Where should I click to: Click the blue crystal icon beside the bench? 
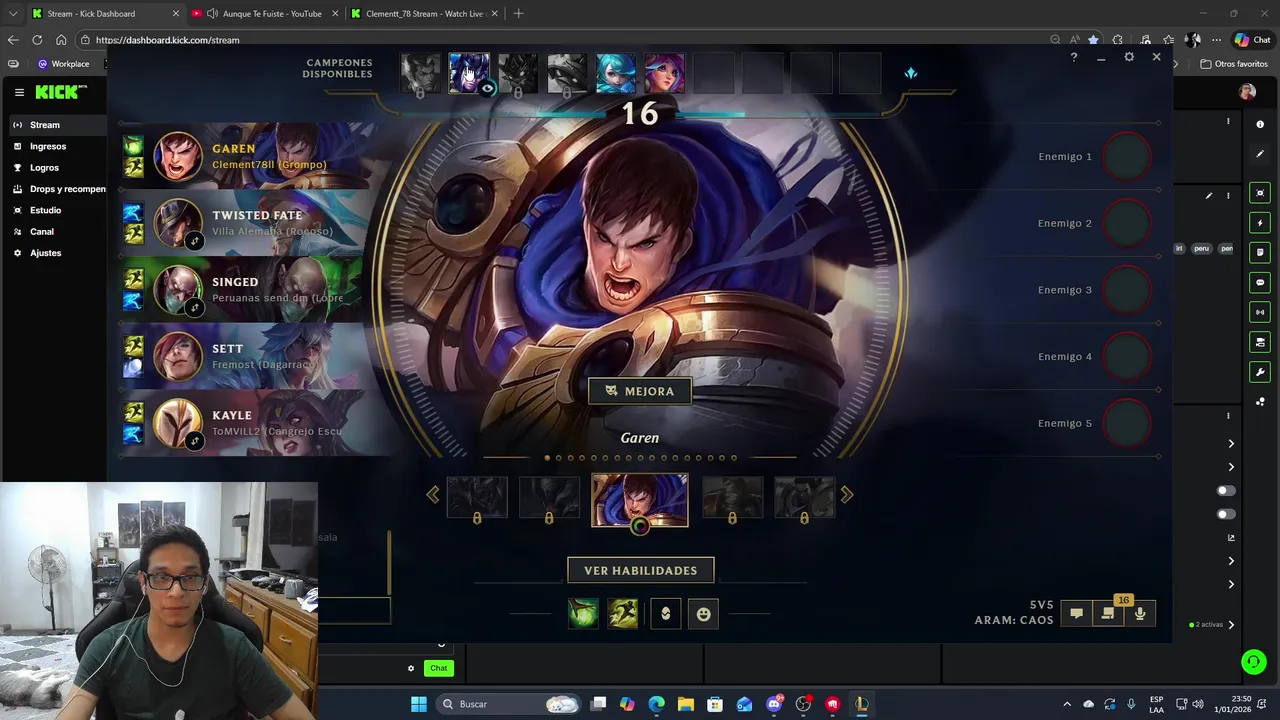pos(910,73)
